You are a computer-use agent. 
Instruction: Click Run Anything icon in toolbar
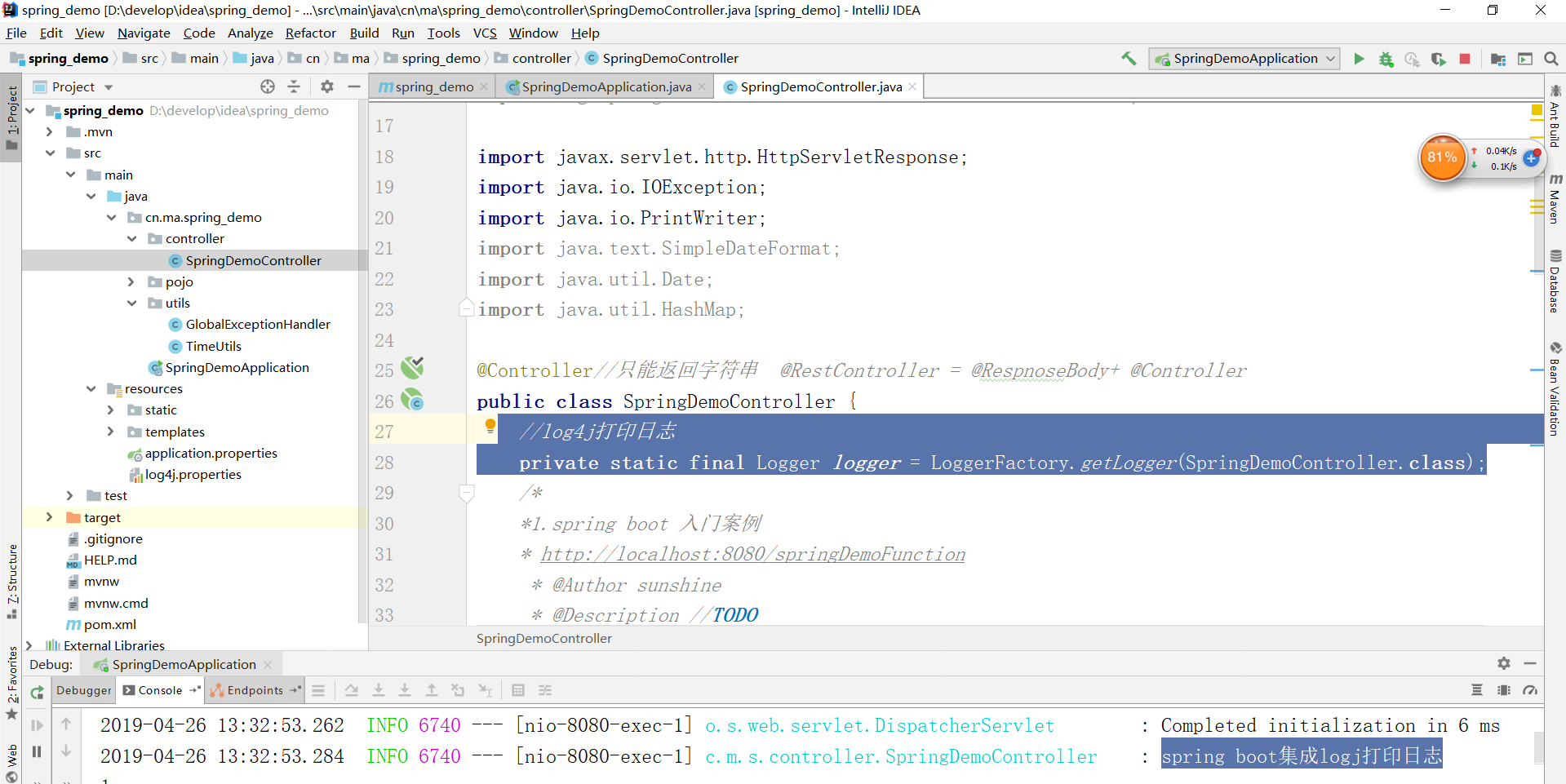pos(1525,59)
